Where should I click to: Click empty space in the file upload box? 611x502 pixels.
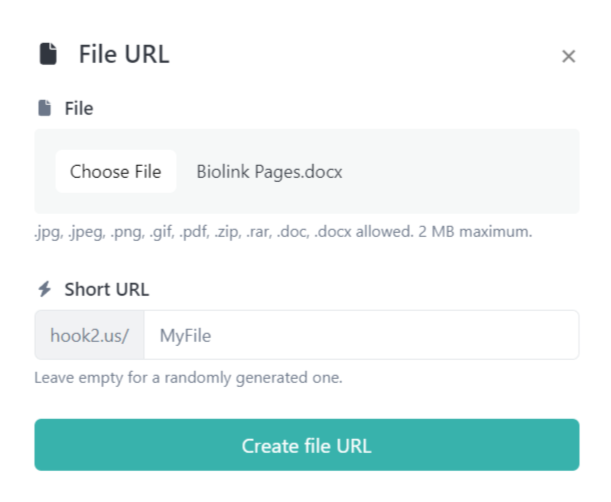click(460, 171)
